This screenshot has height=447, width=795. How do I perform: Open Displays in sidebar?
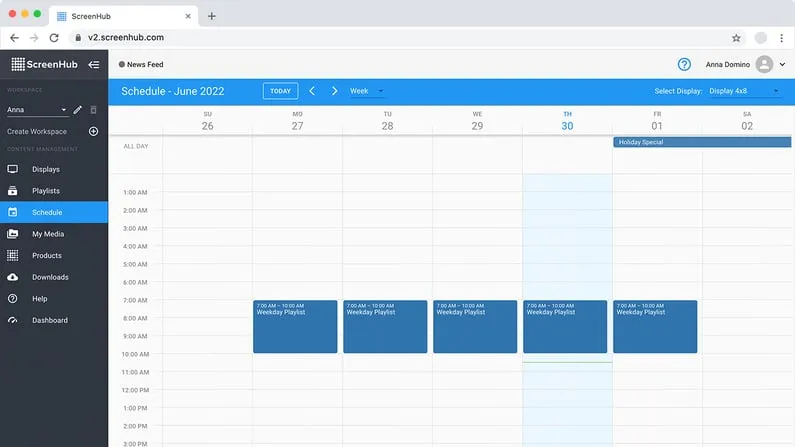(54, 169)
